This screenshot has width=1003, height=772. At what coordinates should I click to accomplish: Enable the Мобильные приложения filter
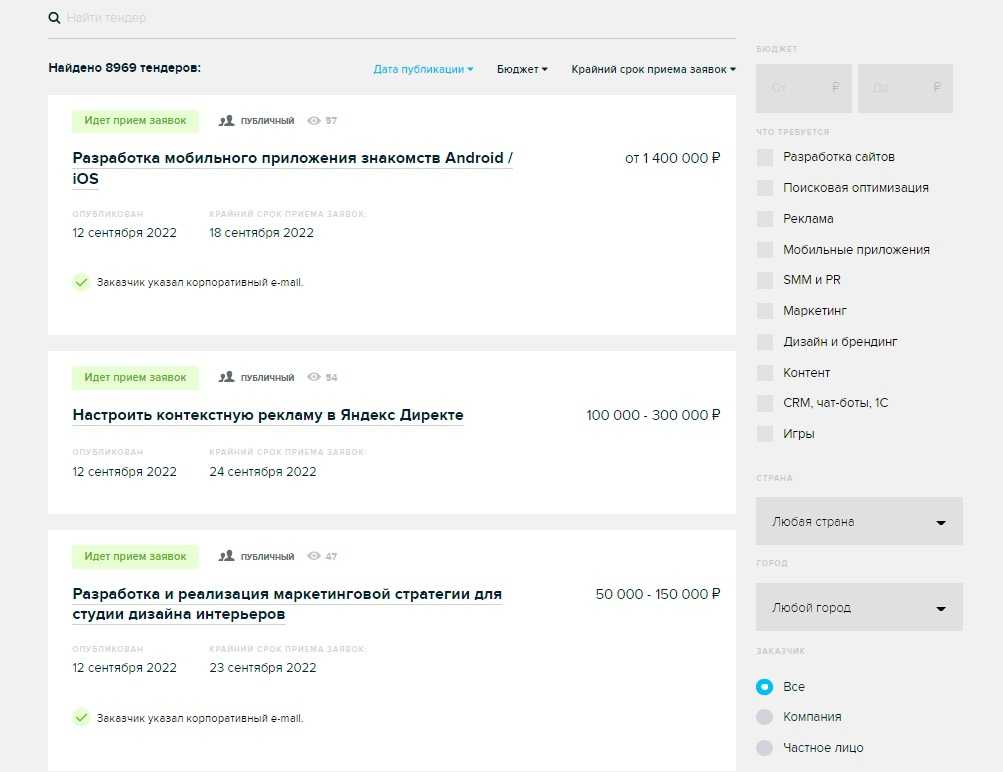coord(765,250)
